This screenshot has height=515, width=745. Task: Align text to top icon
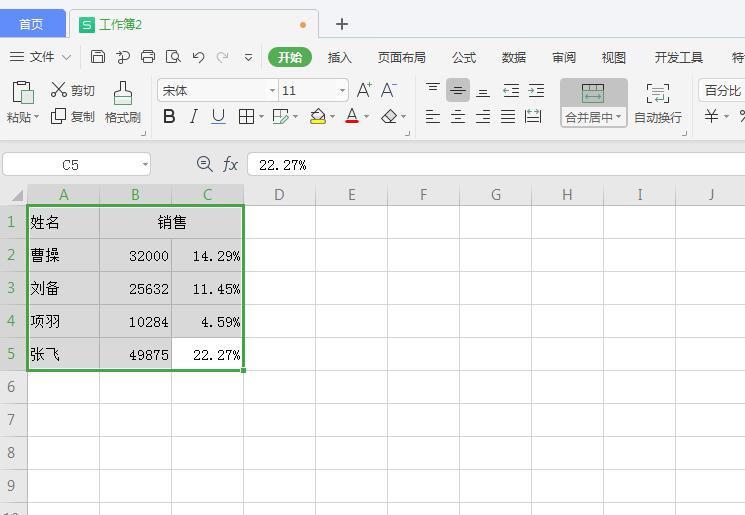432,89
